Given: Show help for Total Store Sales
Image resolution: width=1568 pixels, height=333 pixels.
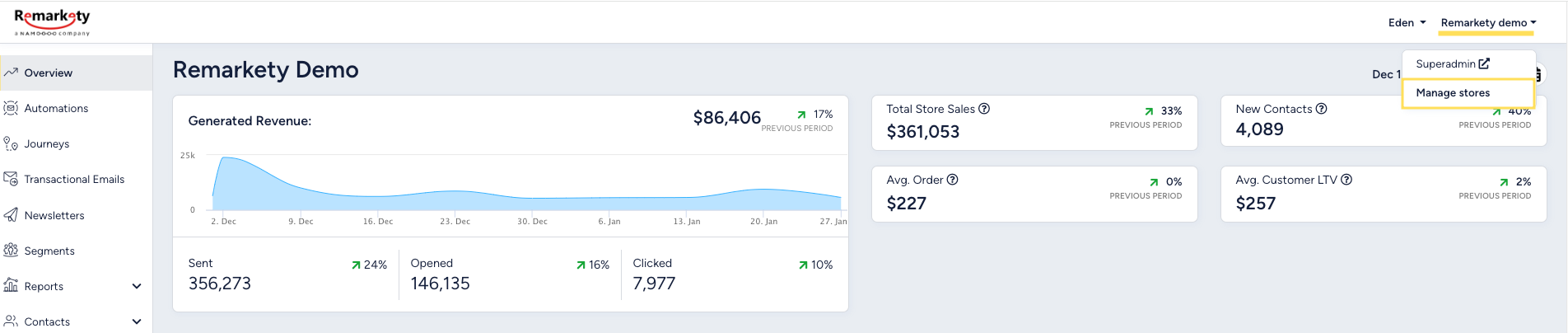Looking at the screenshot, I should point(984,109).
